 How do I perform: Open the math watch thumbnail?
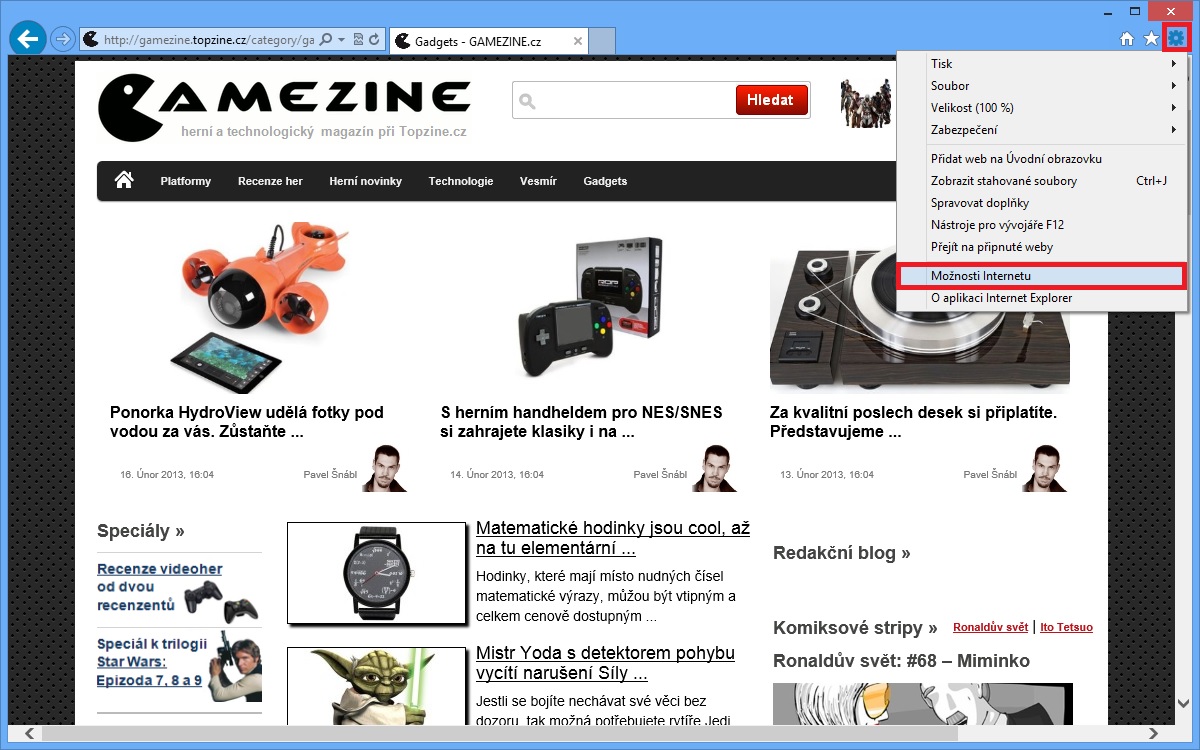(377, 573)
